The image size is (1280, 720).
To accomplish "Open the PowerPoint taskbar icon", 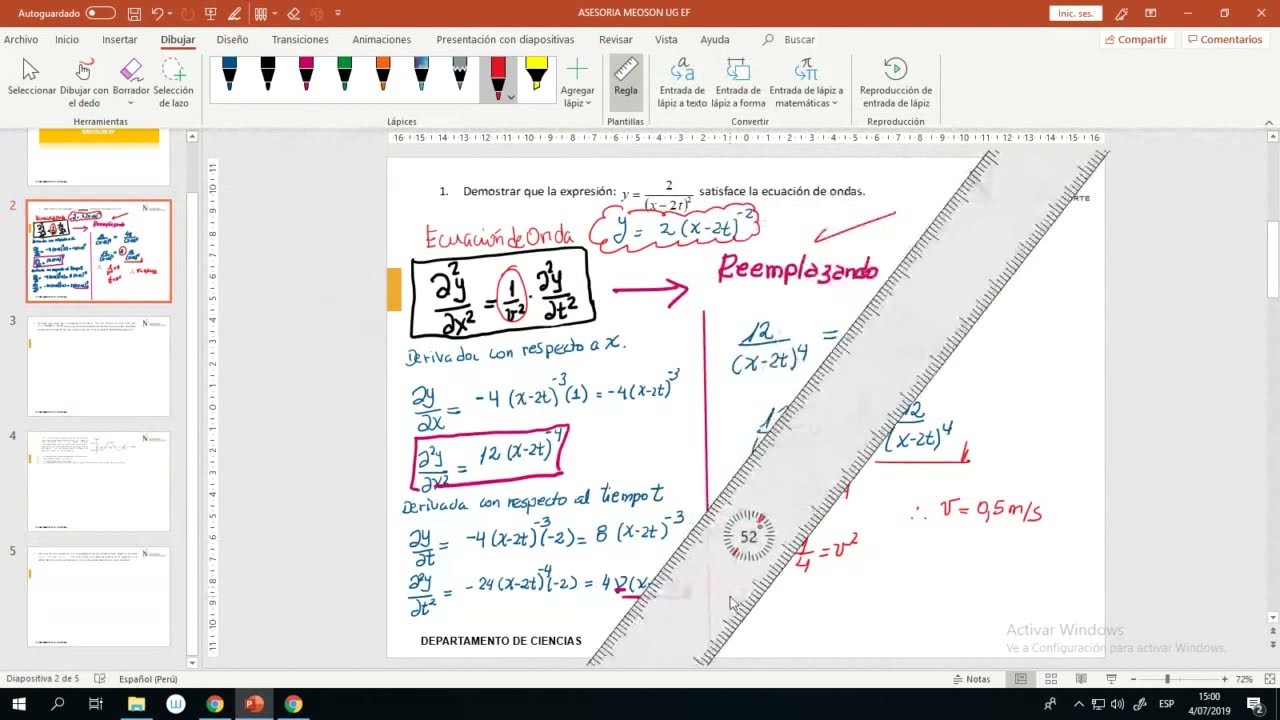I will 254,704.
